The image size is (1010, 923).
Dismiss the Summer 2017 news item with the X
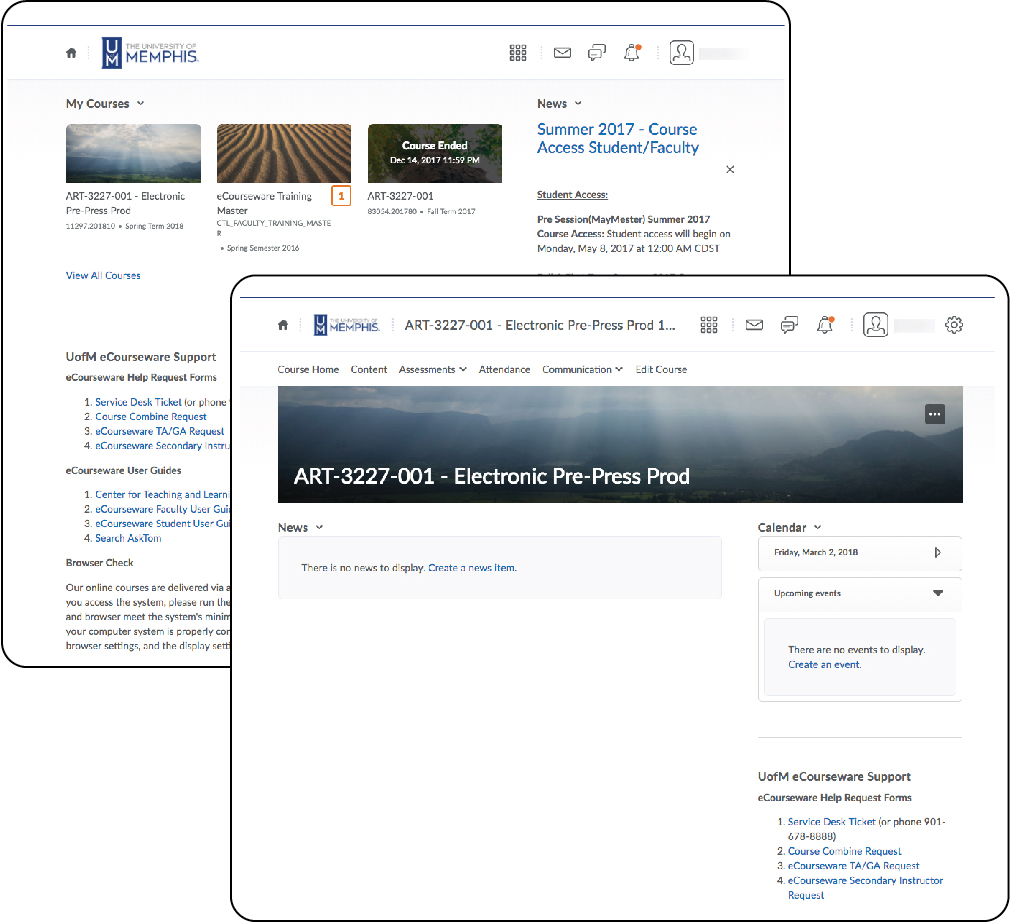(730, 170)
